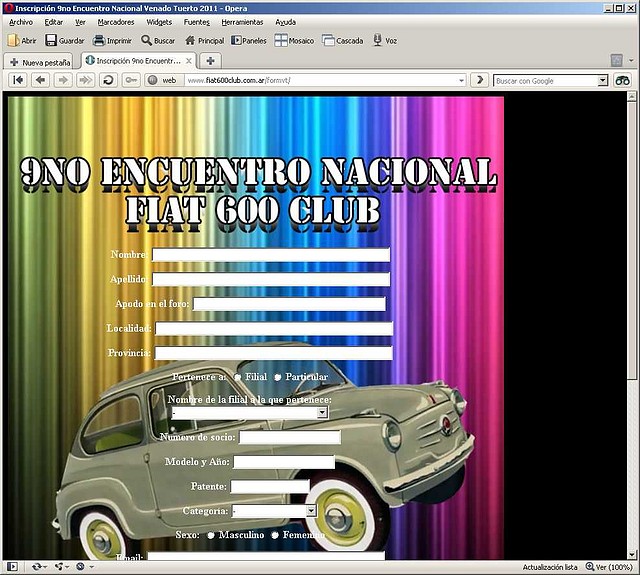Print the page with the Imprimir button
This screenshot has width=640, height=575.
coord(112,40)
